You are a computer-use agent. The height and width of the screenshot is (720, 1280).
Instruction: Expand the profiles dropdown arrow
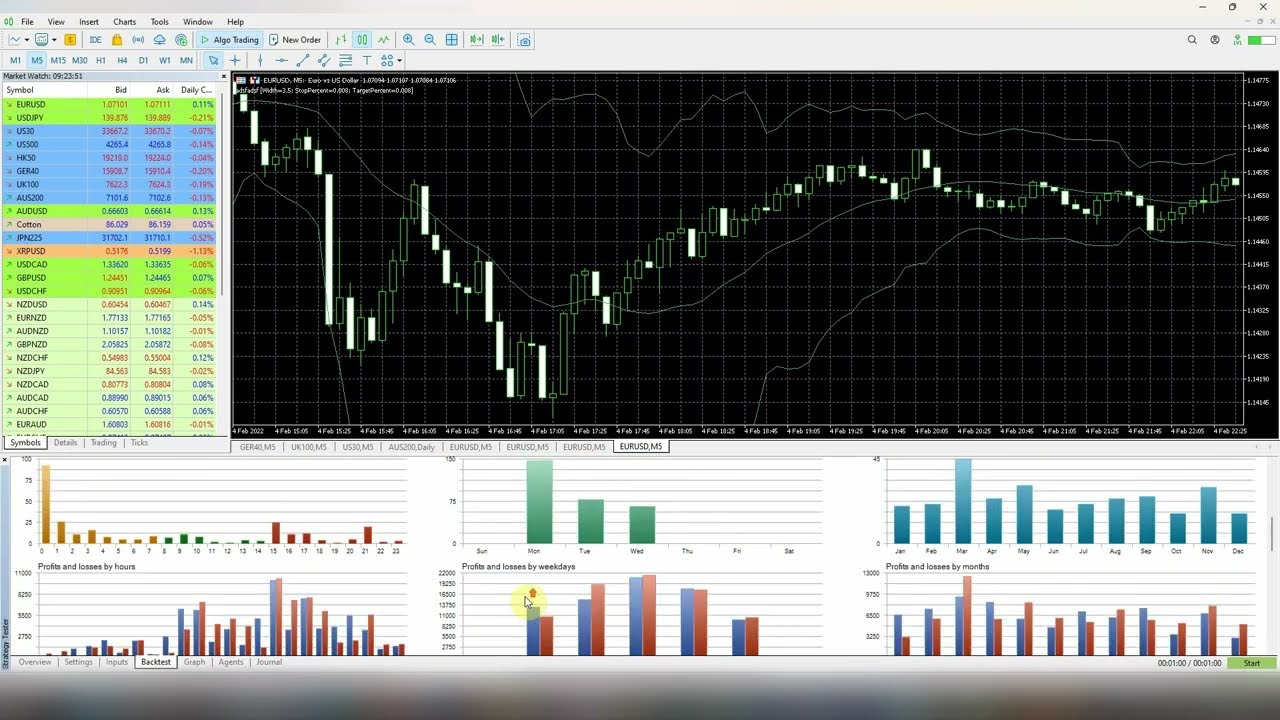(x=54, y=40)
